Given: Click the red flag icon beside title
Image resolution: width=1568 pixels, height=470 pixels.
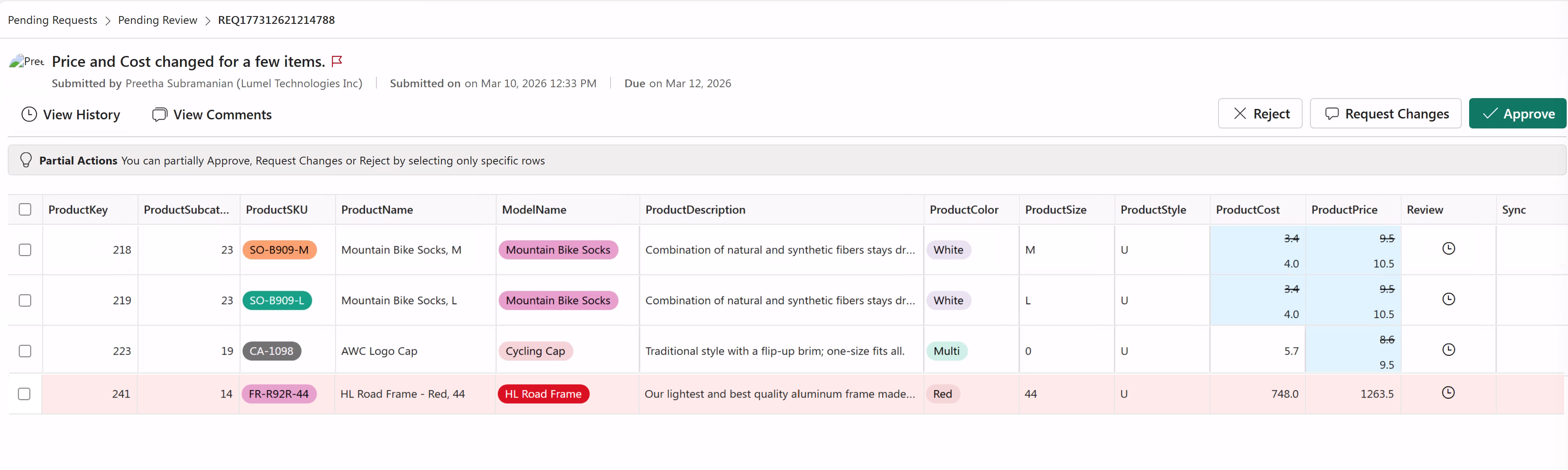Looking at the screenshot, I should 336,61.
